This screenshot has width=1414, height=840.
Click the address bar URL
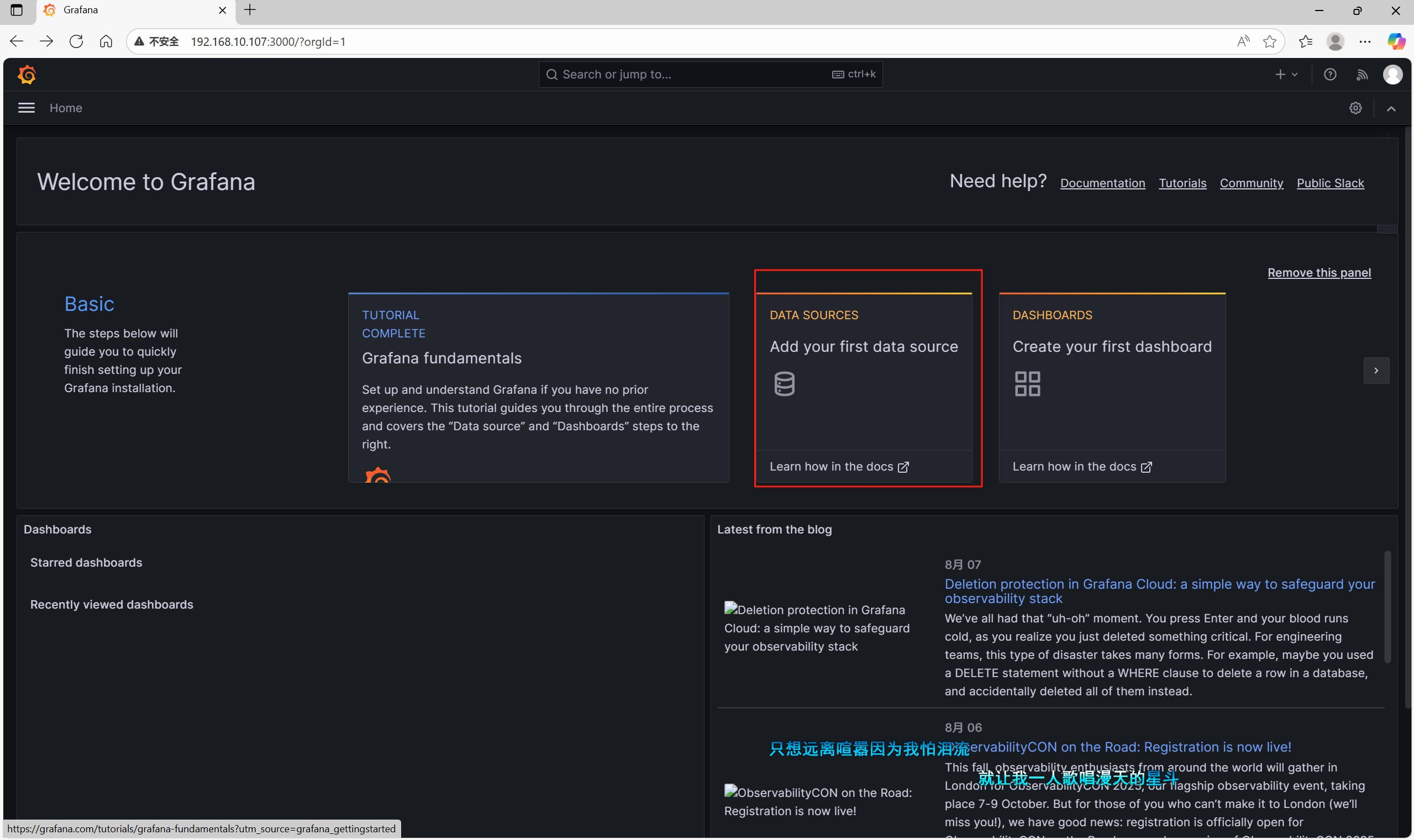[268, 41]
